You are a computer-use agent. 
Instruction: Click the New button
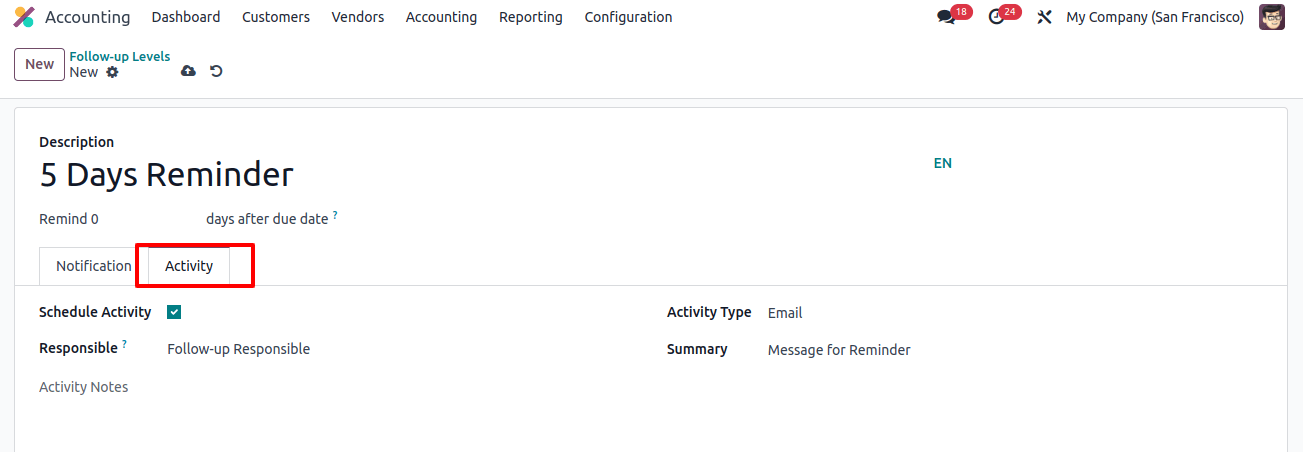40,64
